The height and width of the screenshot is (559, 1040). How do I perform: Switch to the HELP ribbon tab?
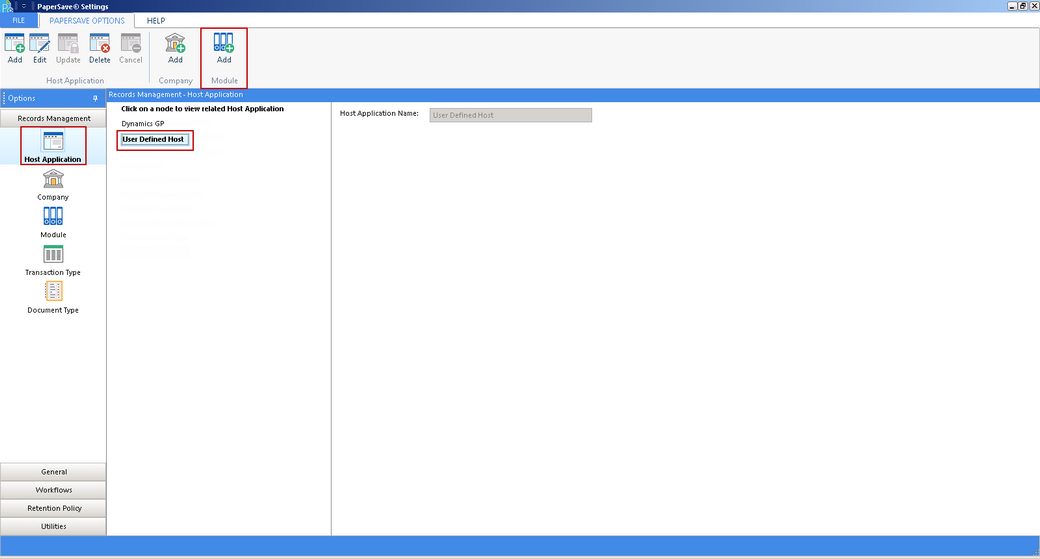click(156, 20)
